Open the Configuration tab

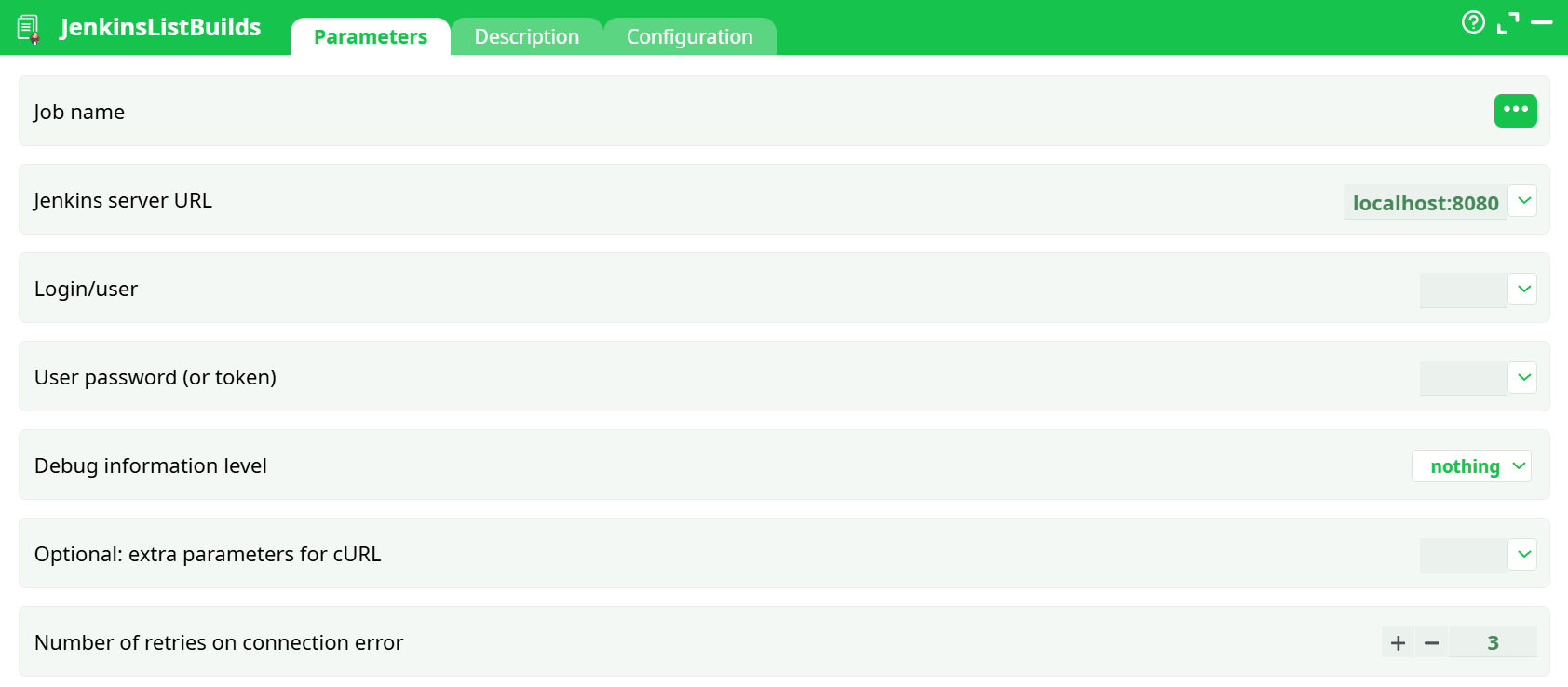pyautogui.click(x=689, y=36)
